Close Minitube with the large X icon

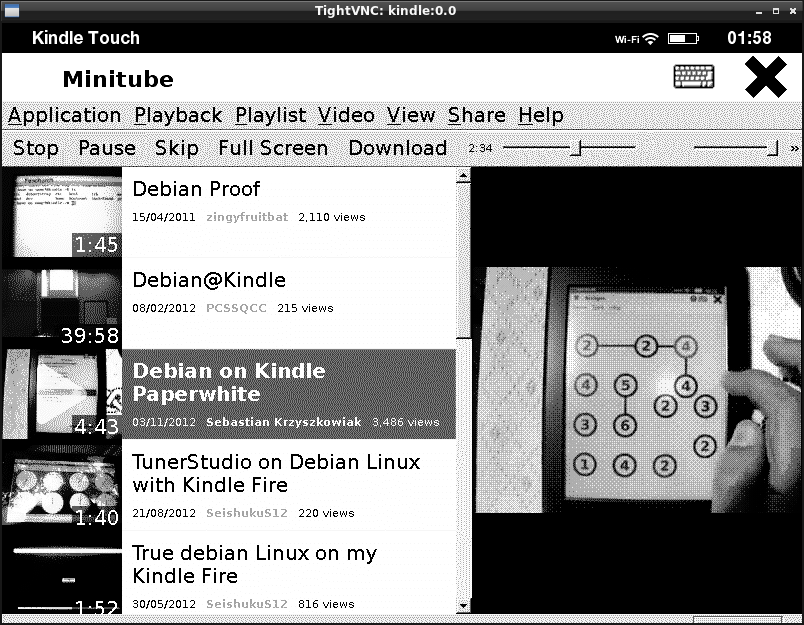pos(765,77)
